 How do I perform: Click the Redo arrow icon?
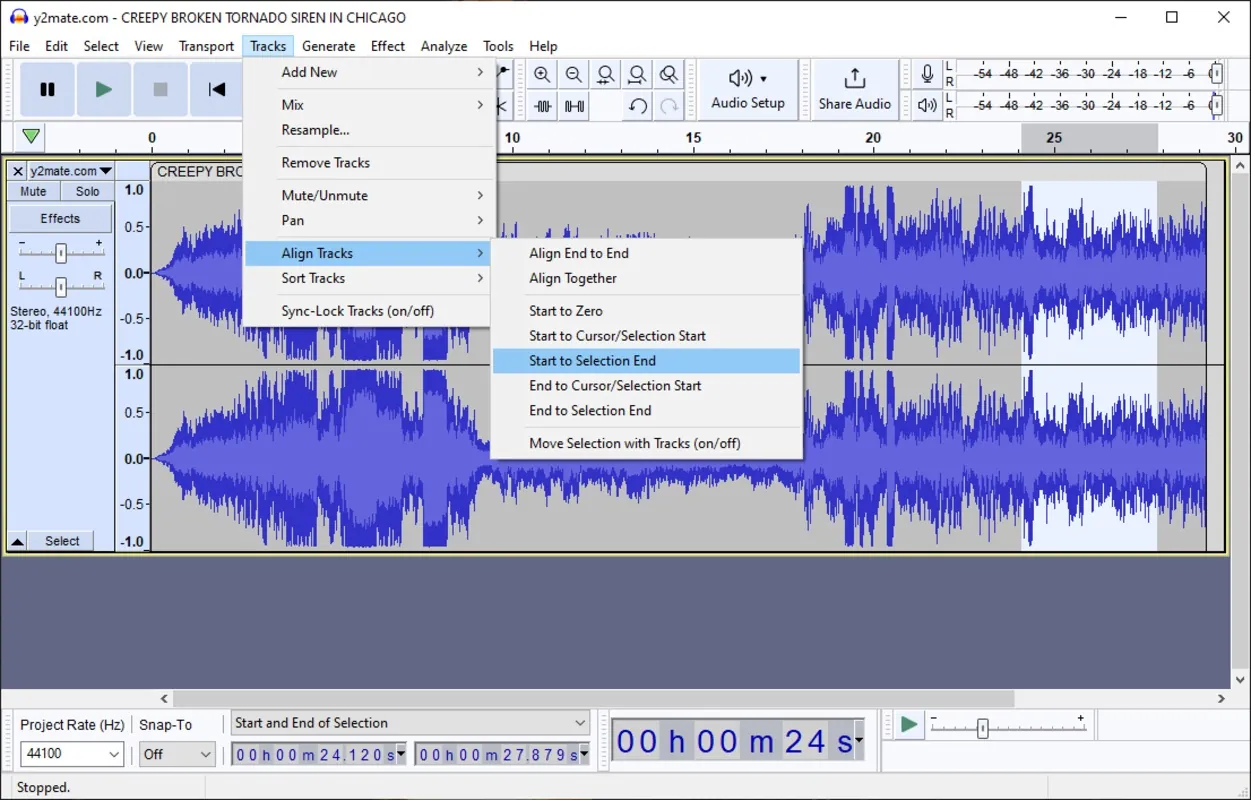(669, 106)
